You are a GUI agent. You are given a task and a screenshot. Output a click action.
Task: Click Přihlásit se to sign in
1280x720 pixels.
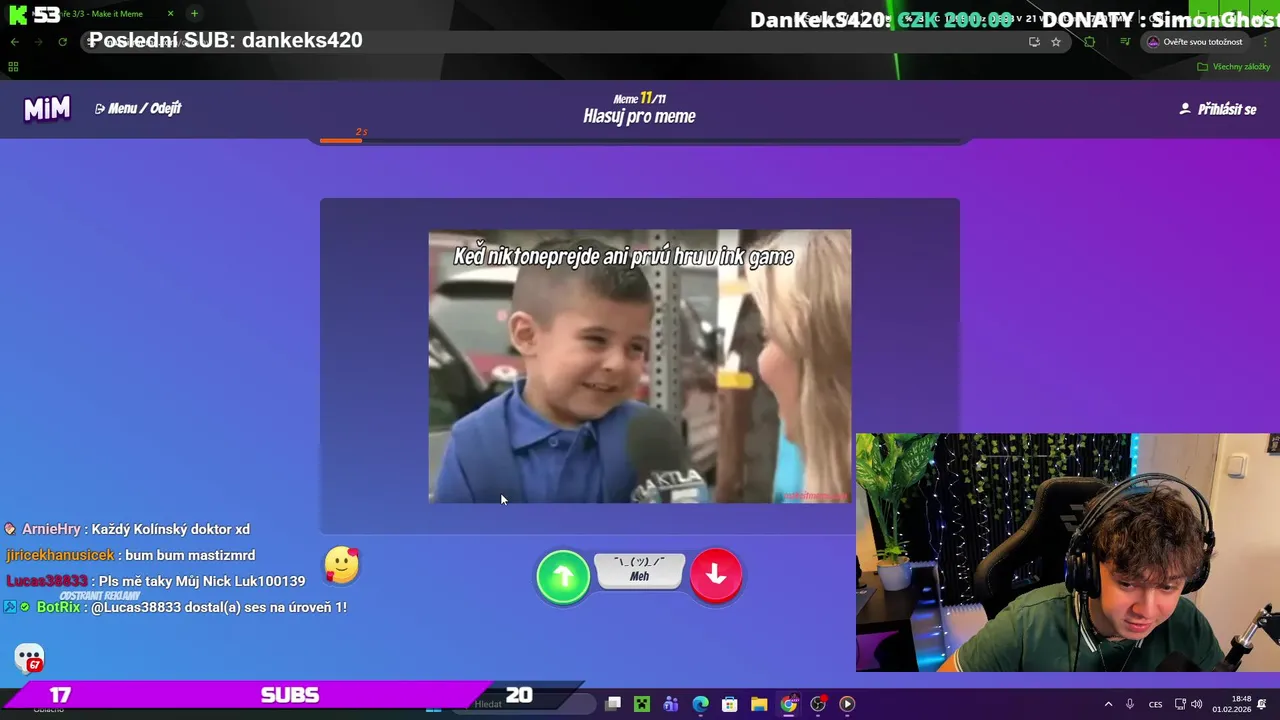(1218, 109)
